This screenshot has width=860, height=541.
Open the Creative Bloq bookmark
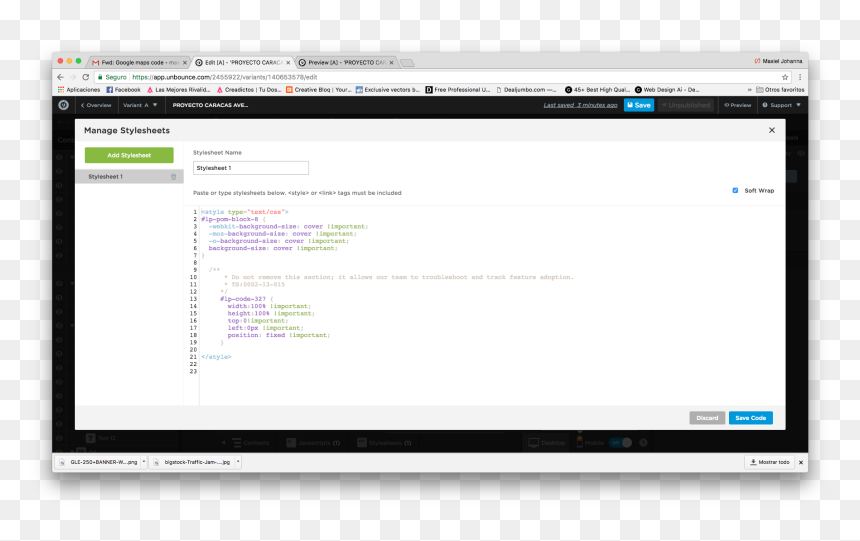[x=319, y=89]
